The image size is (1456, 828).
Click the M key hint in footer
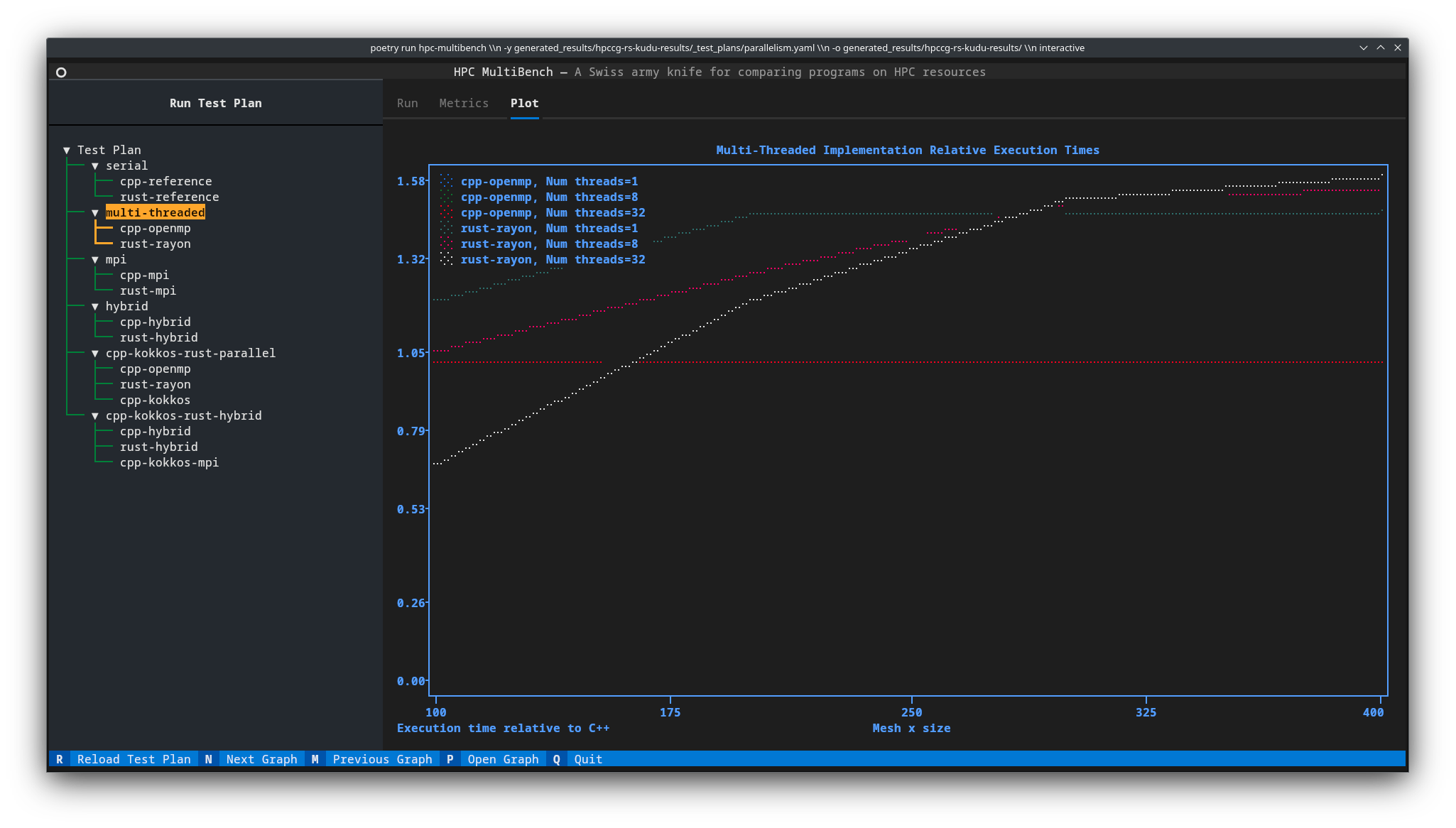pos(315,759)
